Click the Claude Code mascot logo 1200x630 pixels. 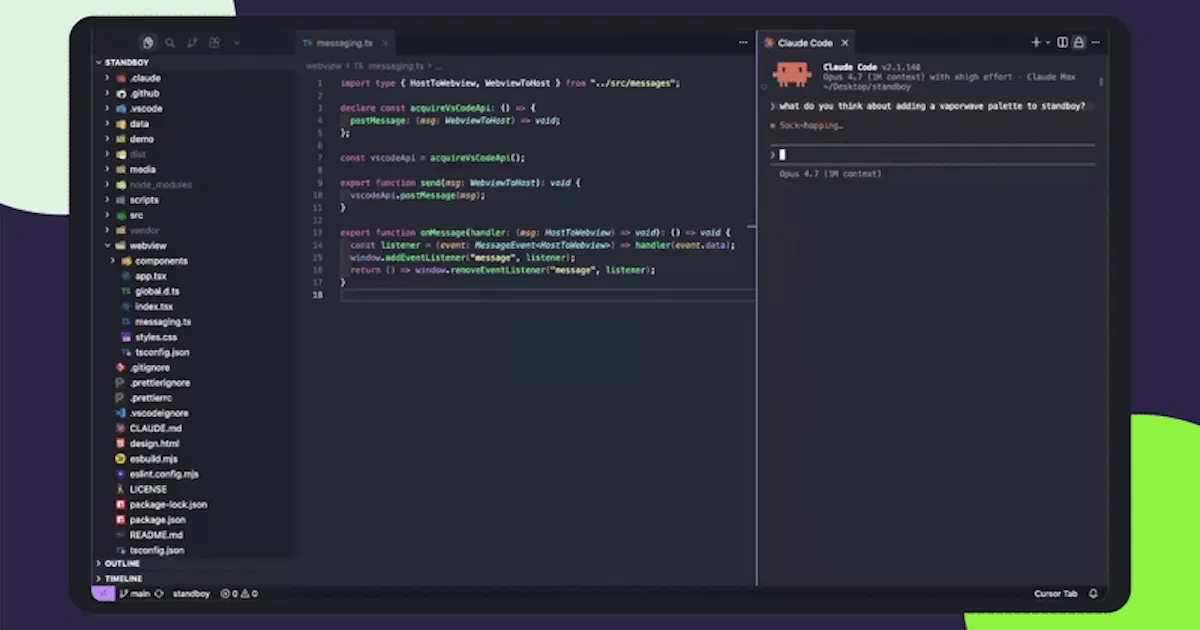pos(792,74)
